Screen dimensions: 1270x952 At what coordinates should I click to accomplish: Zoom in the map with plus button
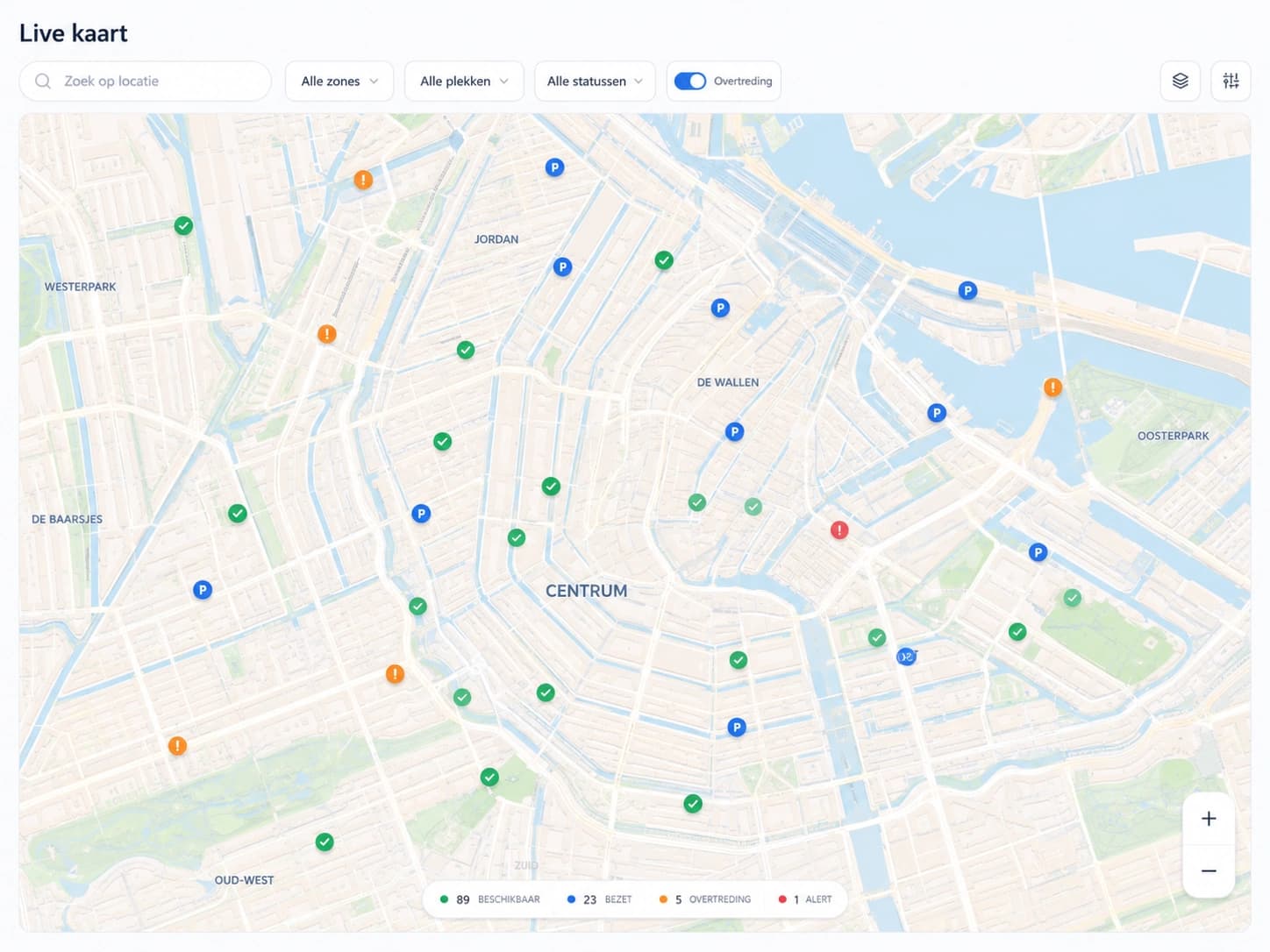[x=1209, y=819]
